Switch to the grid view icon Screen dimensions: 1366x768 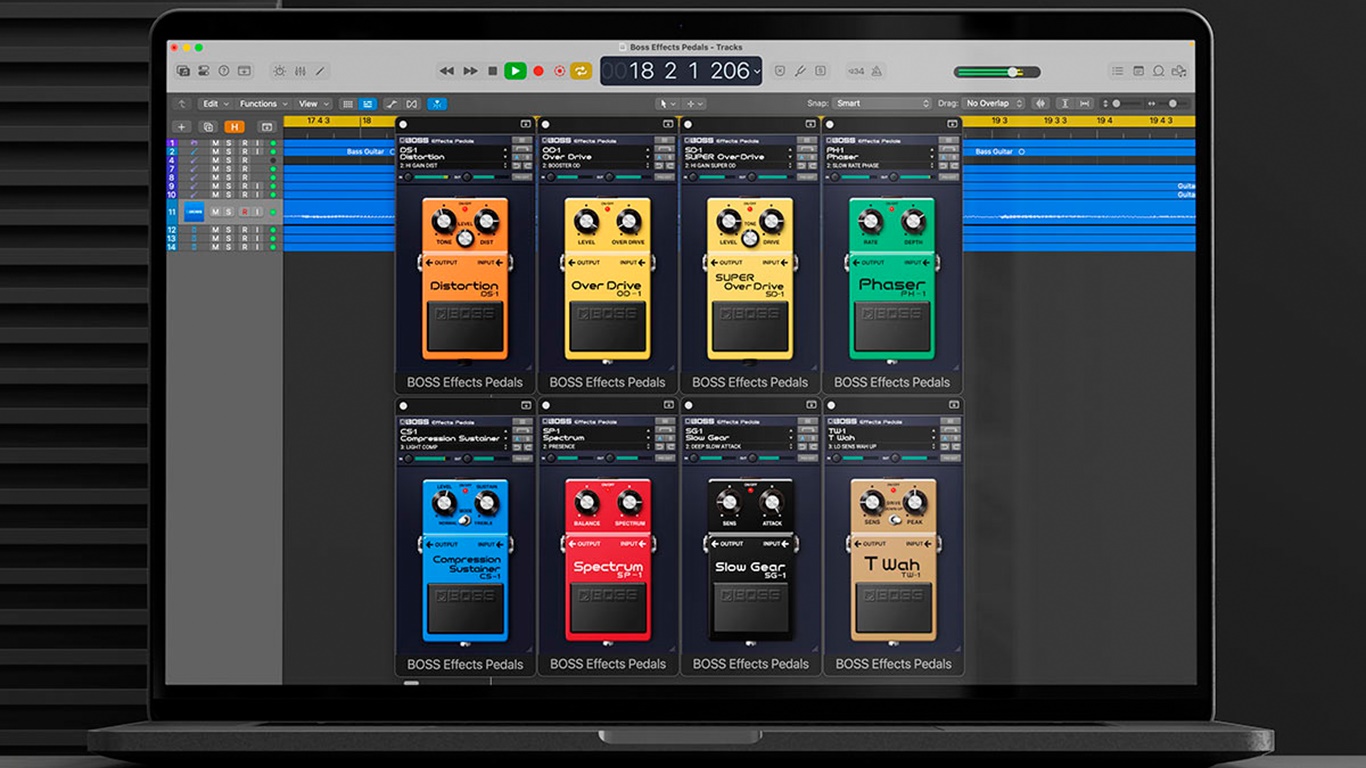pyautogui.click(x=347, y=104)
